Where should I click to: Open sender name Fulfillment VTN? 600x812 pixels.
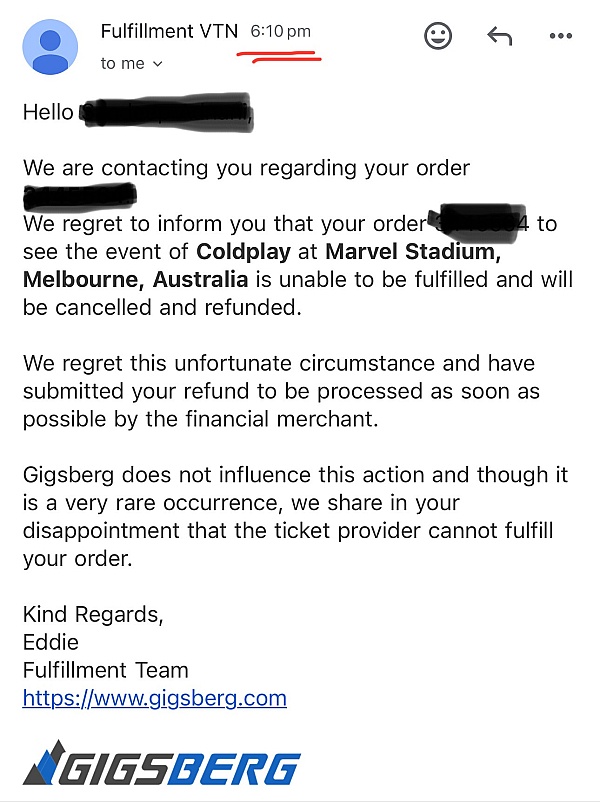click(x=169, y=31)
